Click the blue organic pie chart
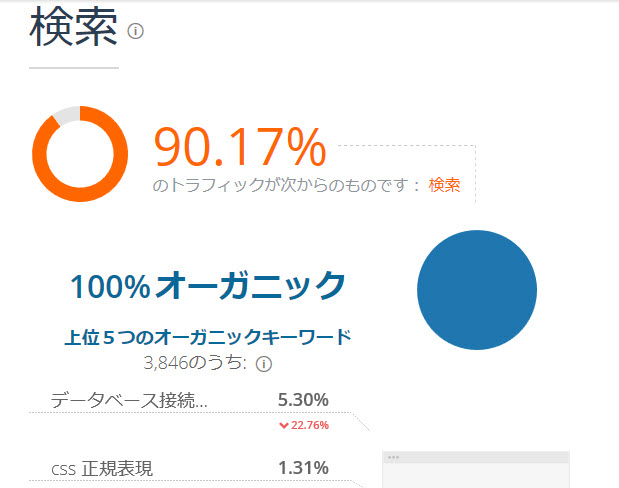 coord(477,290)
